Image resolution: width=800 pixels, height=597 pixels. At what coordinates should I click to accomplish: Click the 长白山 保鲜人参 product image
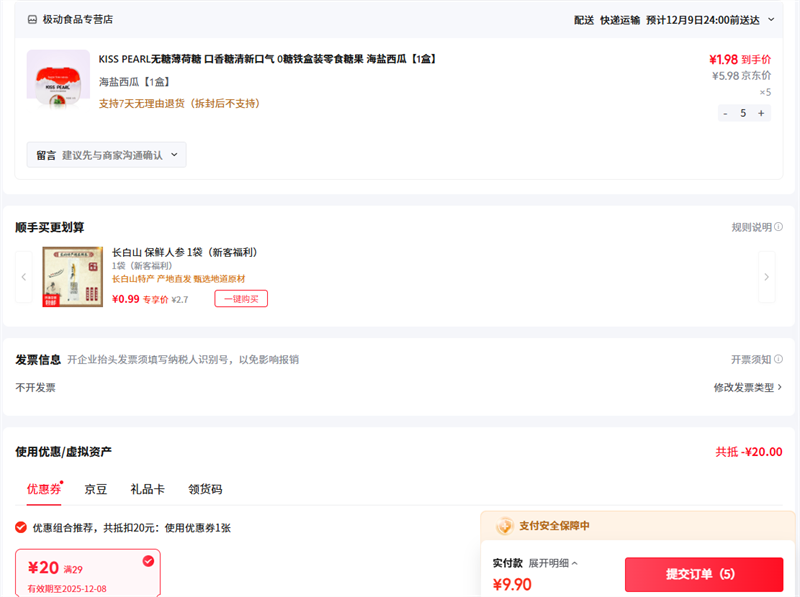72,276
